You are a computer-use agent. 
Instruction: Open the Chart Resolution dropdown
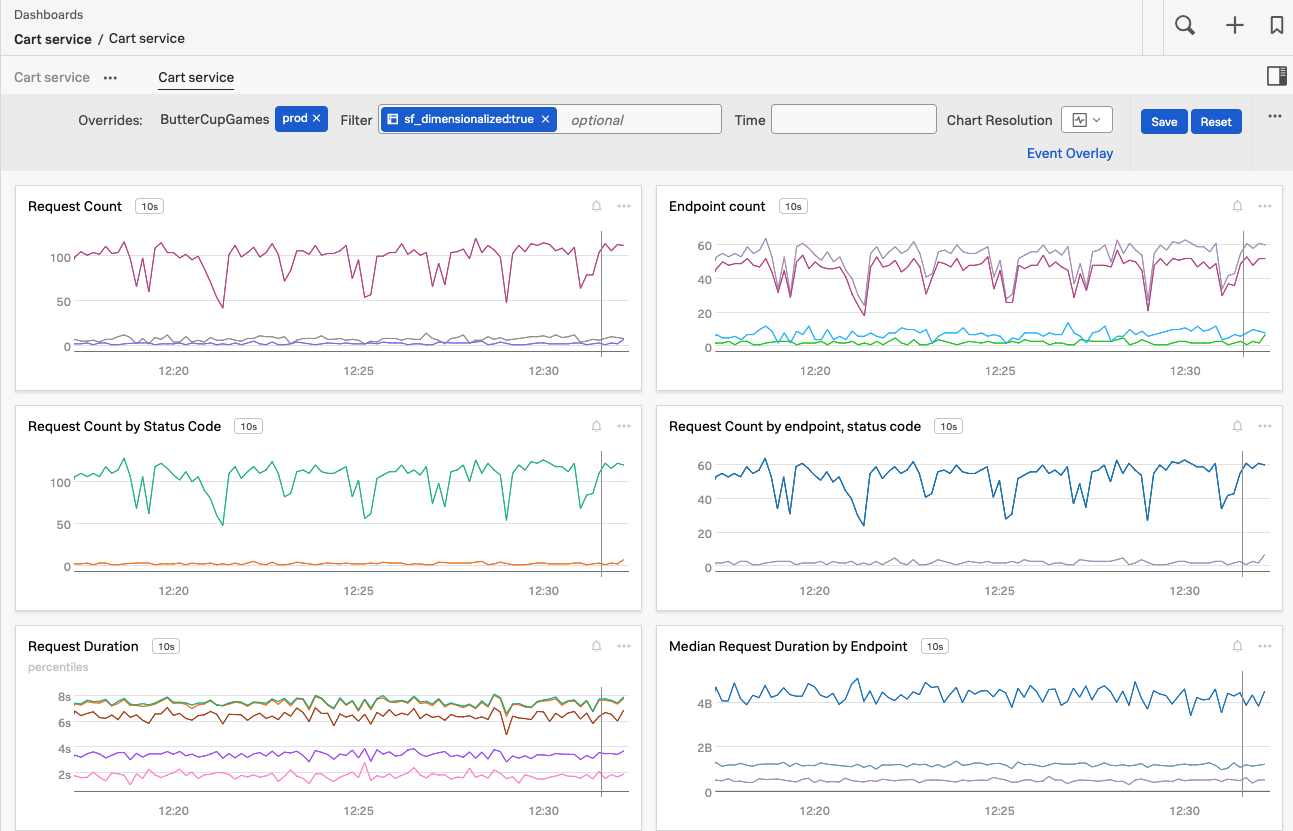(1087, 120)
